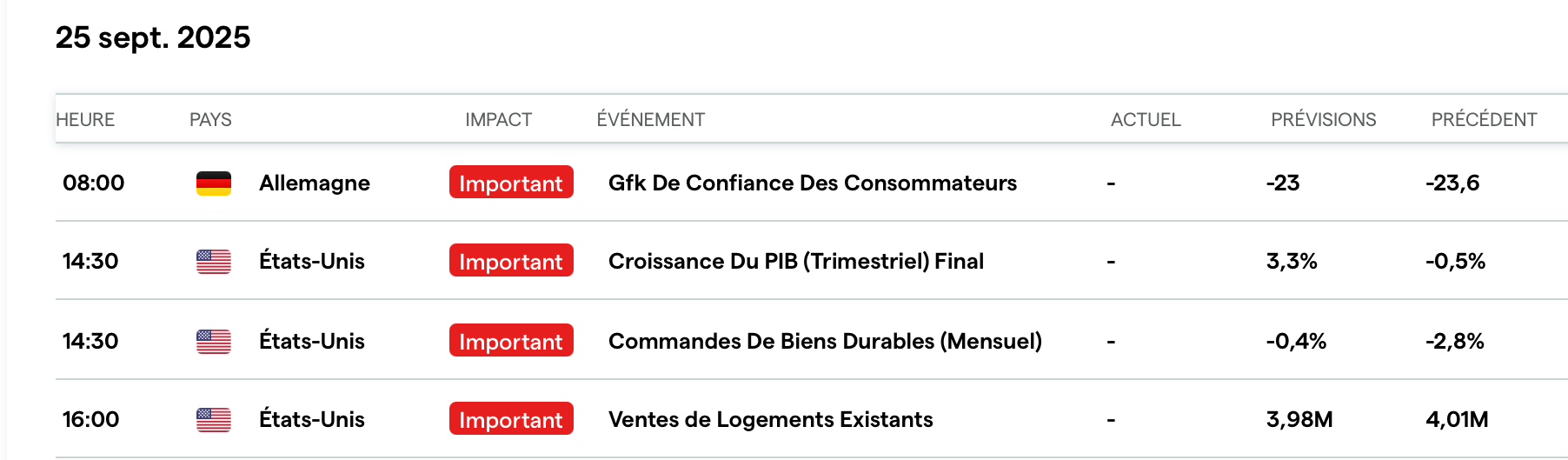
Task: Click the Allemagne country name
Action: point(314,183)
